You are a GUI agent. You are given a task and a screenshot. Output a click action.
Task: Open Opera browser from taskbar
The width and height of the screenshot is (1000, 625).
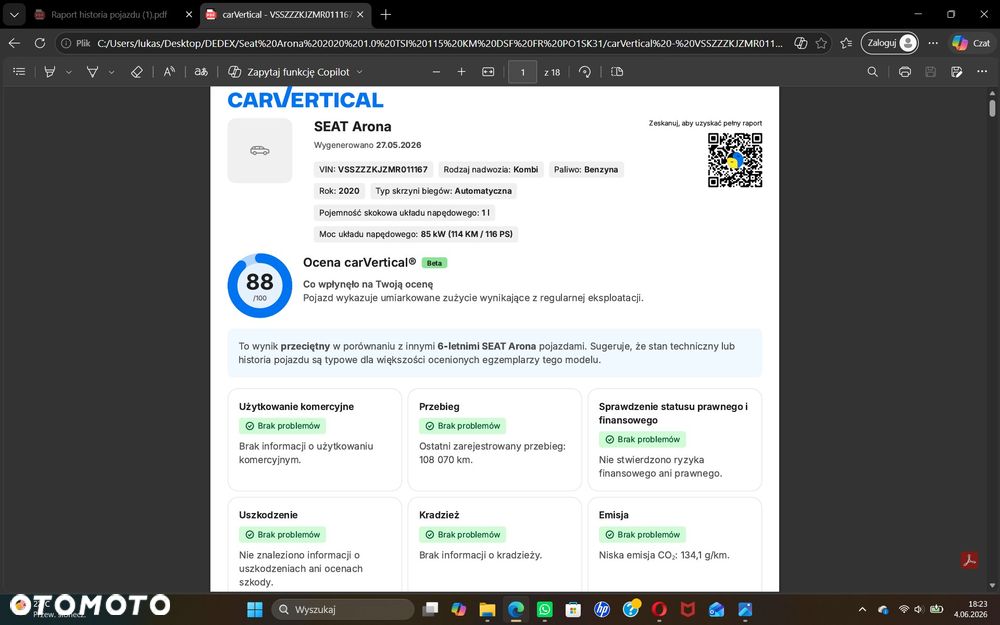click(659, 610)
